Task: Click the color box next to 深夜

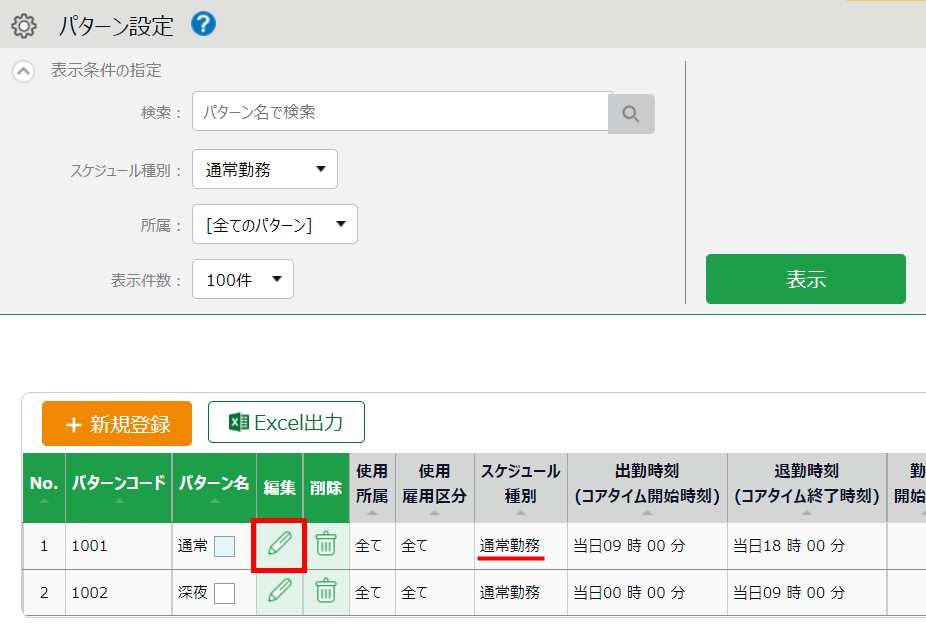Action: pos(225,593)
